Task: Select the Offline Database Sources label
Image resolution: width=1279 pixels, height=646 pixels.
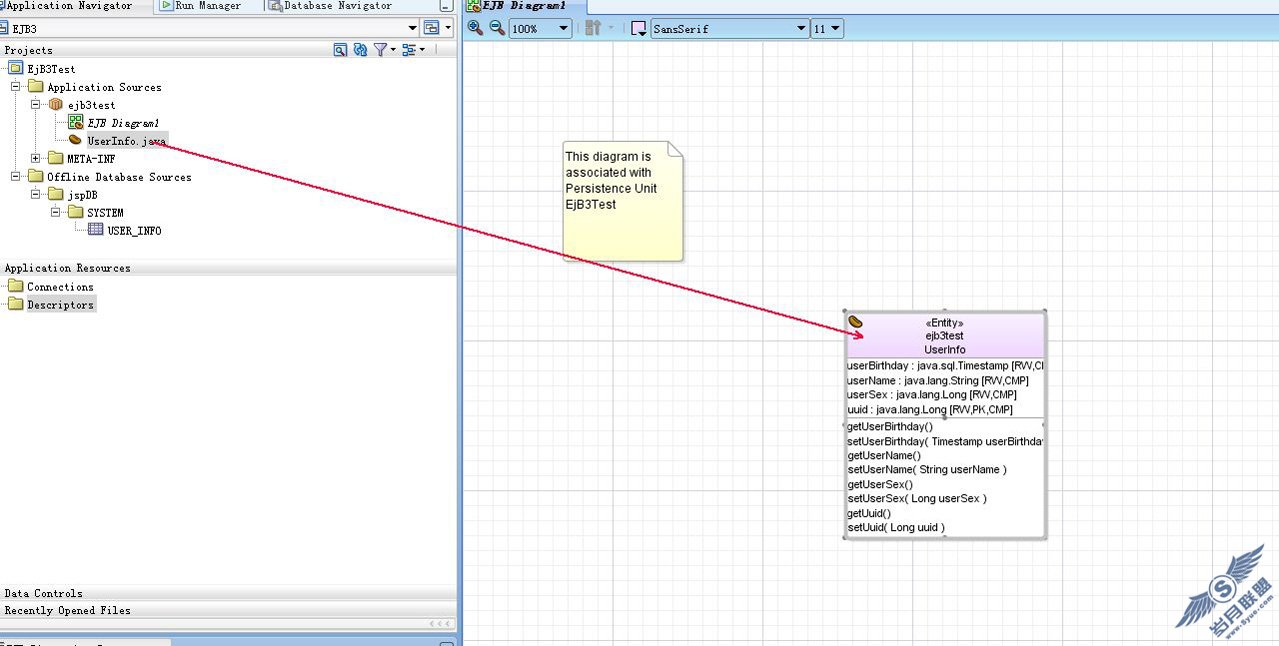Action: tap(119, 177)
